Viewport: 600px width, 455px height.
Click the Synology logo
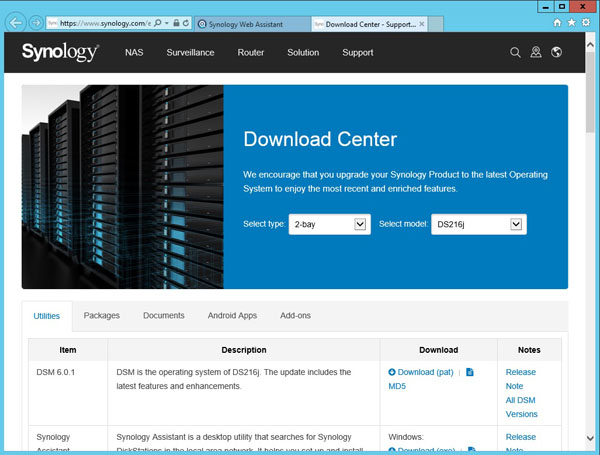(61, 52)
